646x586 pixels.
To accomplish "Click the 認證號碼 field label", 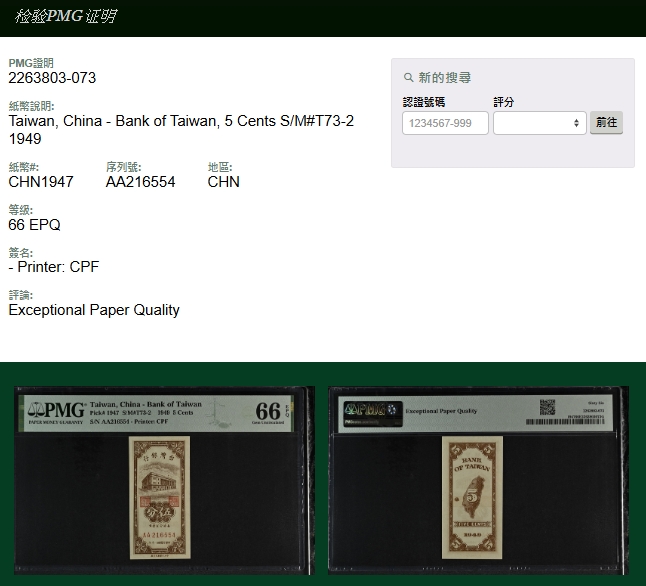I will (424, 102).
